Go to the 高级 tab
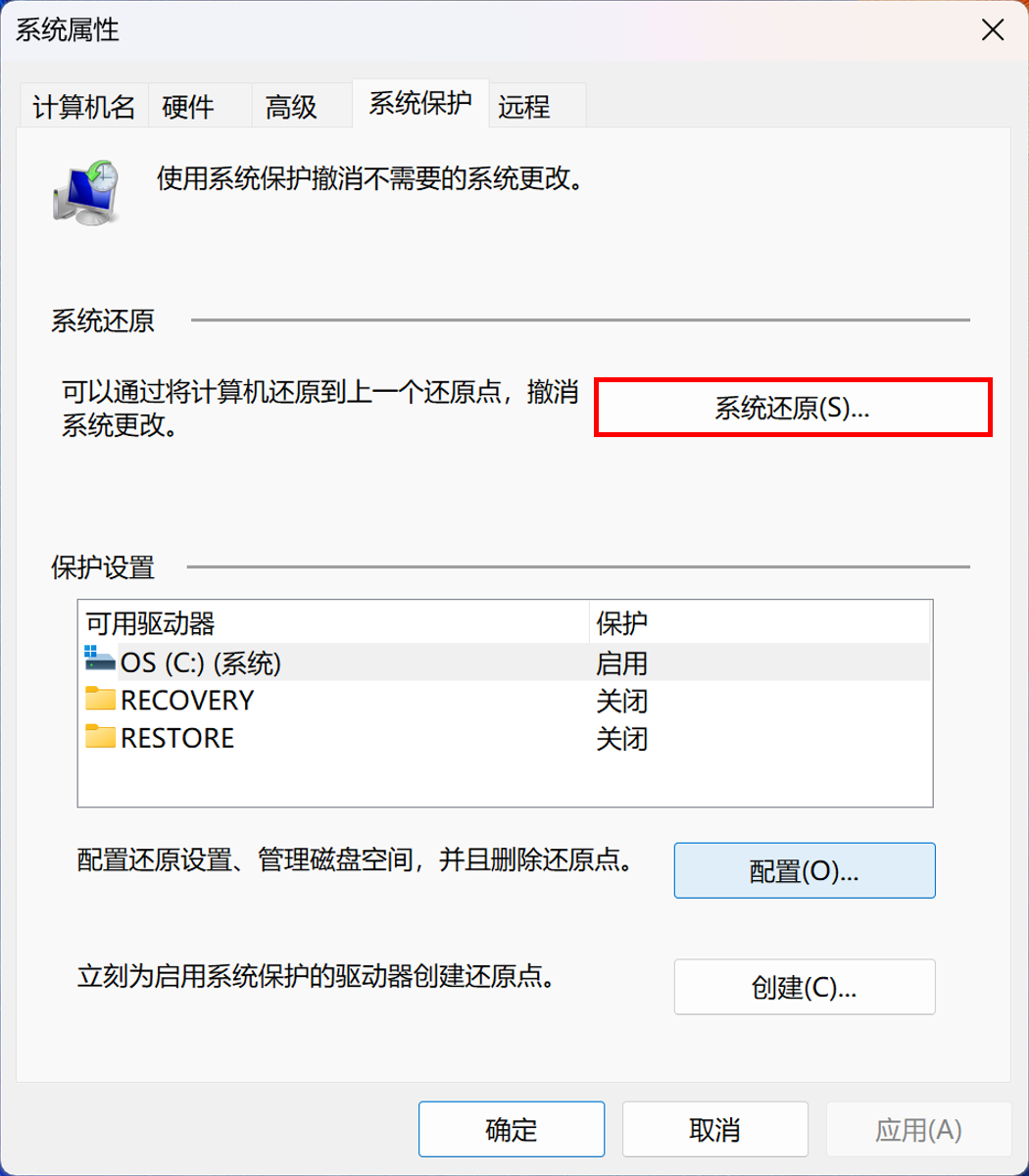The height and width of the screenshot is (1176, 1029). click(291, 107)
